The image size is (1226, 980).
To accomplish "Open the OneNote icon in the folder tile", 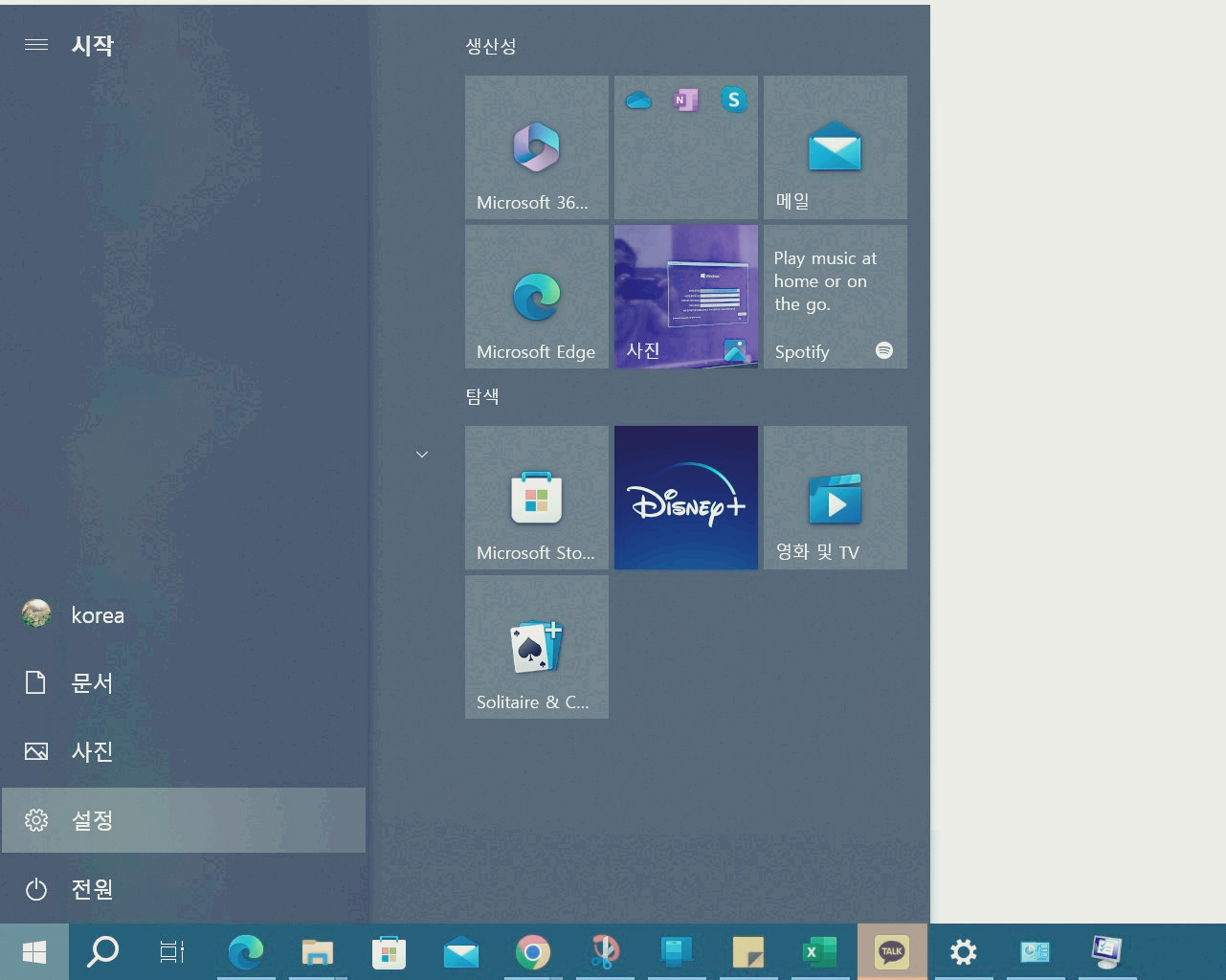I will tap(686, 100).
